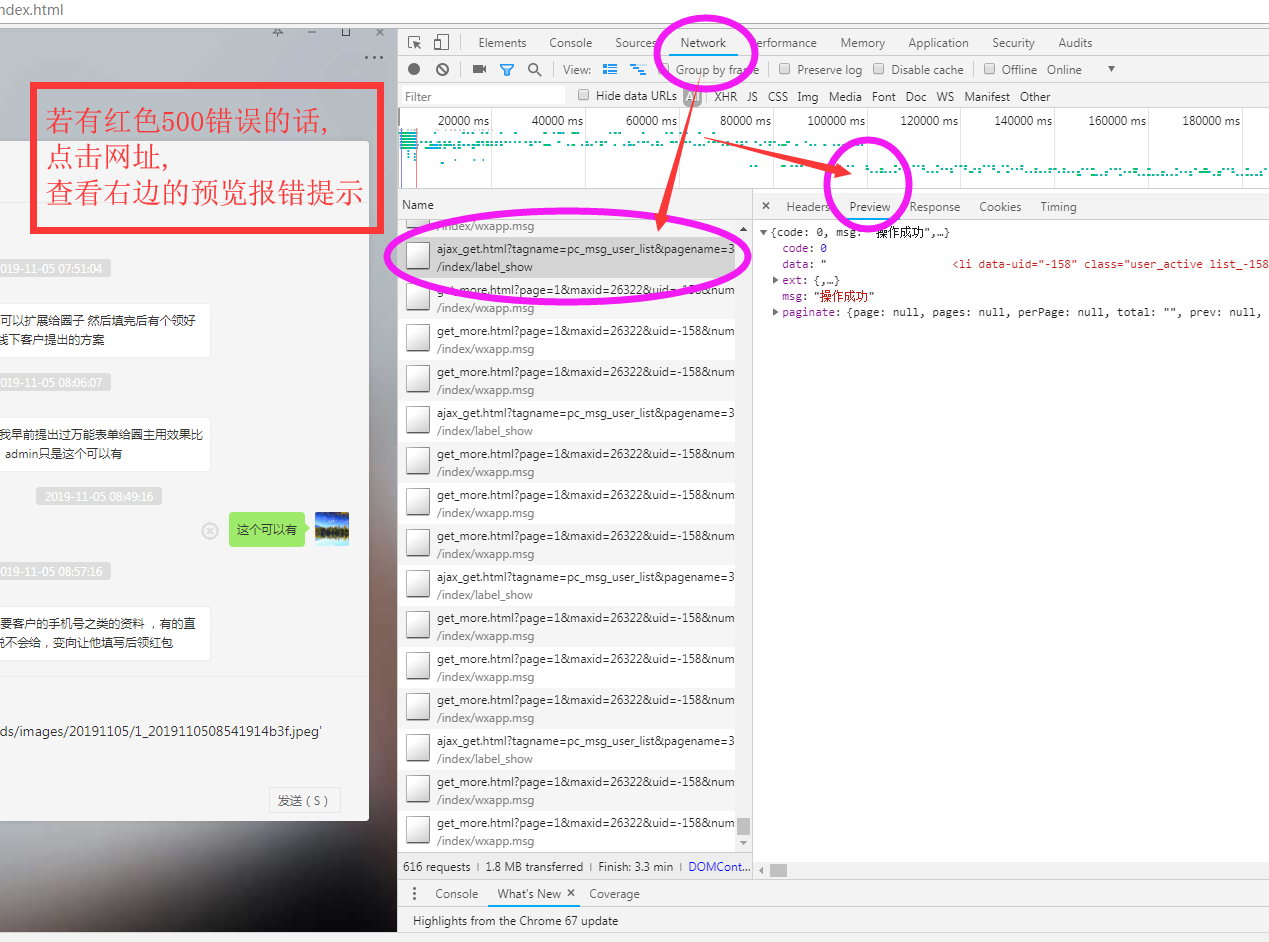Check the Disable cache option

[879, 70]
